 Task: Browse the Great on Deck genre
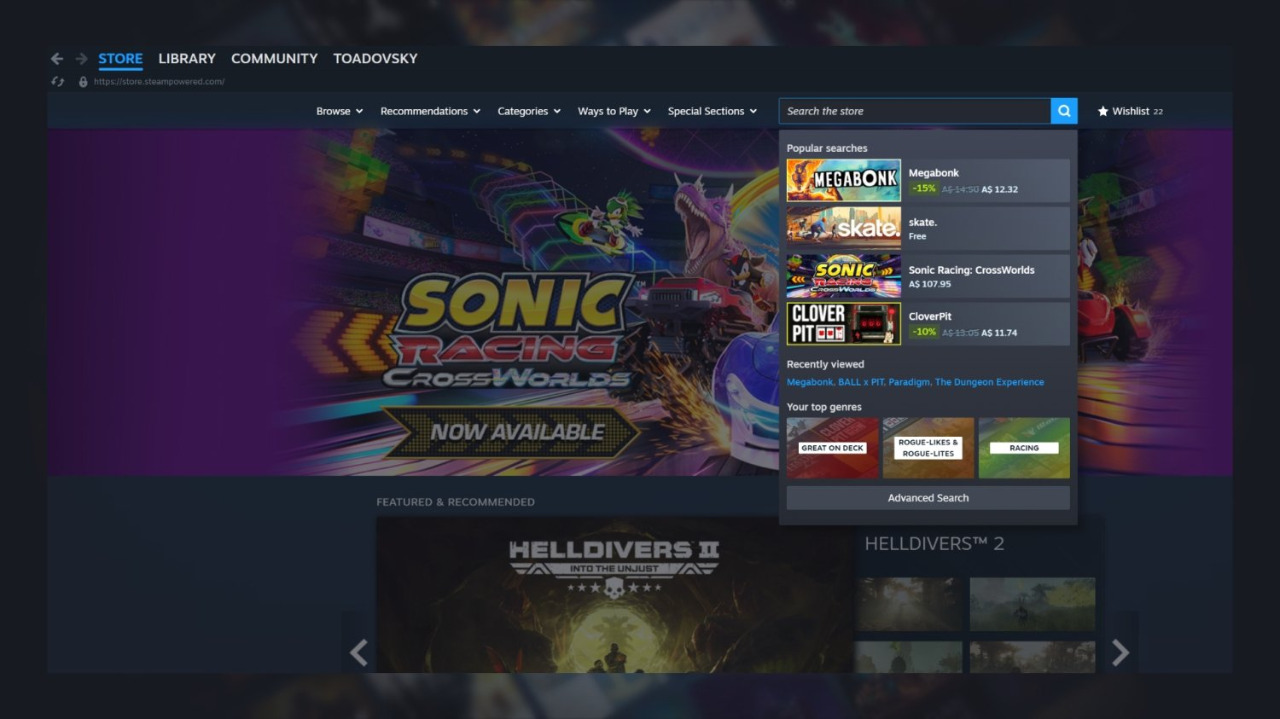(x=832, y=448)
